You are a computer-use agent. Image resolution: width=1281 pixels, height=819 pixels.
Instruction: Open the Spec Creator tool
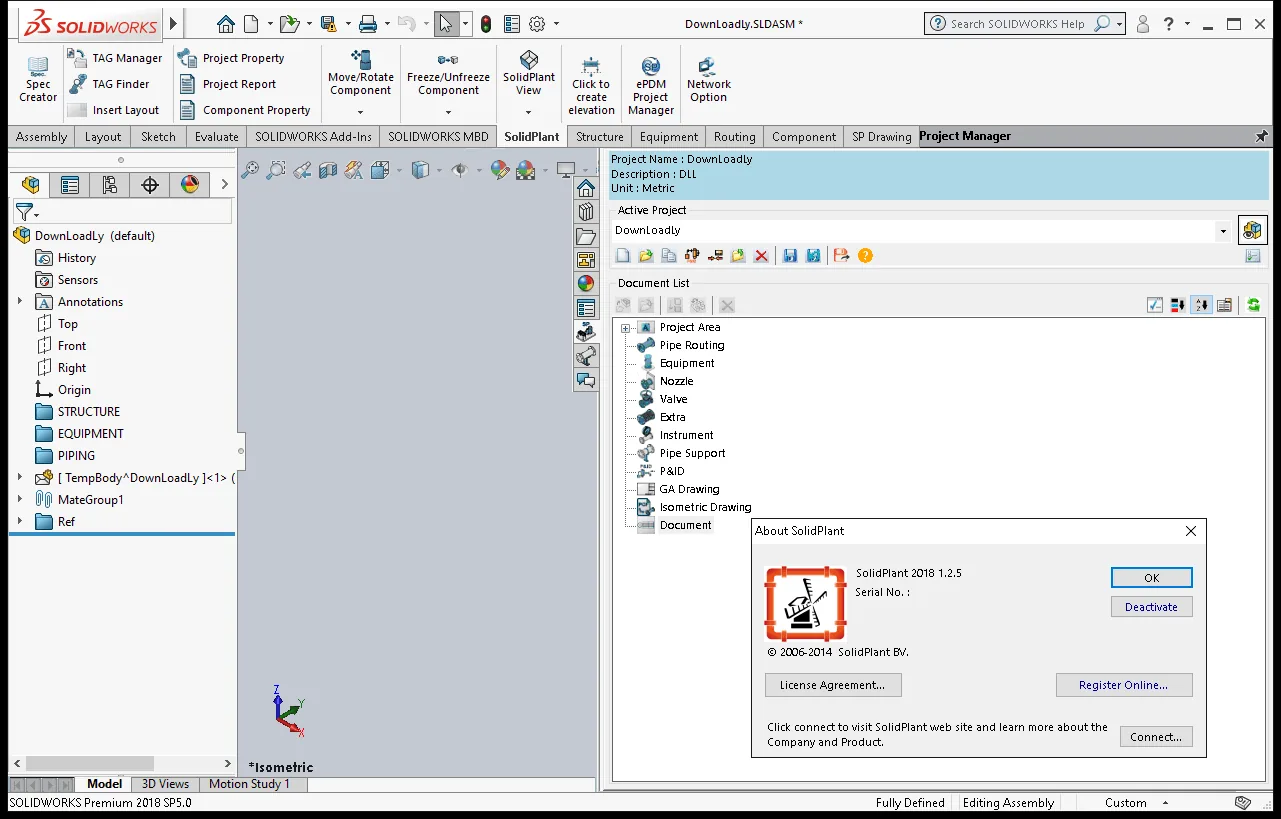click(38, 78)
